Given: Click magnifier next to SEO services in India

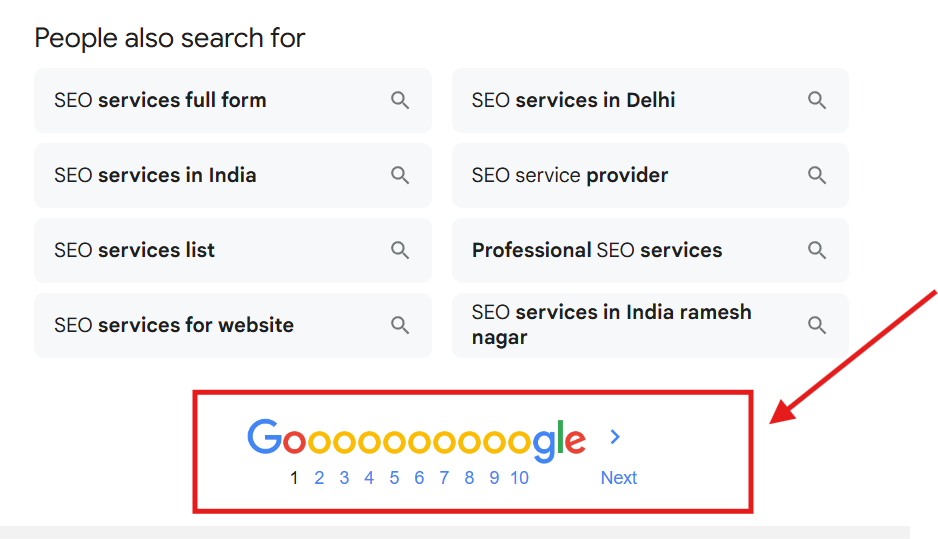Looking at the screenshot, I should [400, 175].
